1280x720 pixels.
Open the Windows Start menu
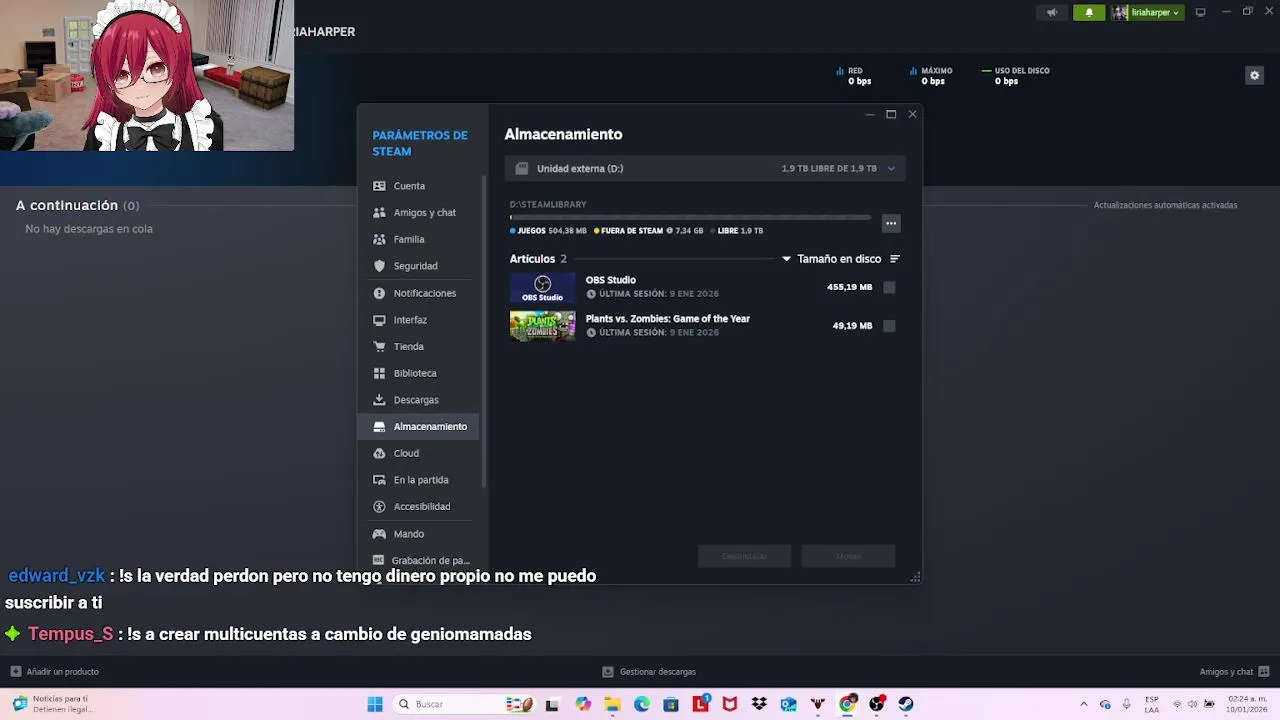pos(375,704)
